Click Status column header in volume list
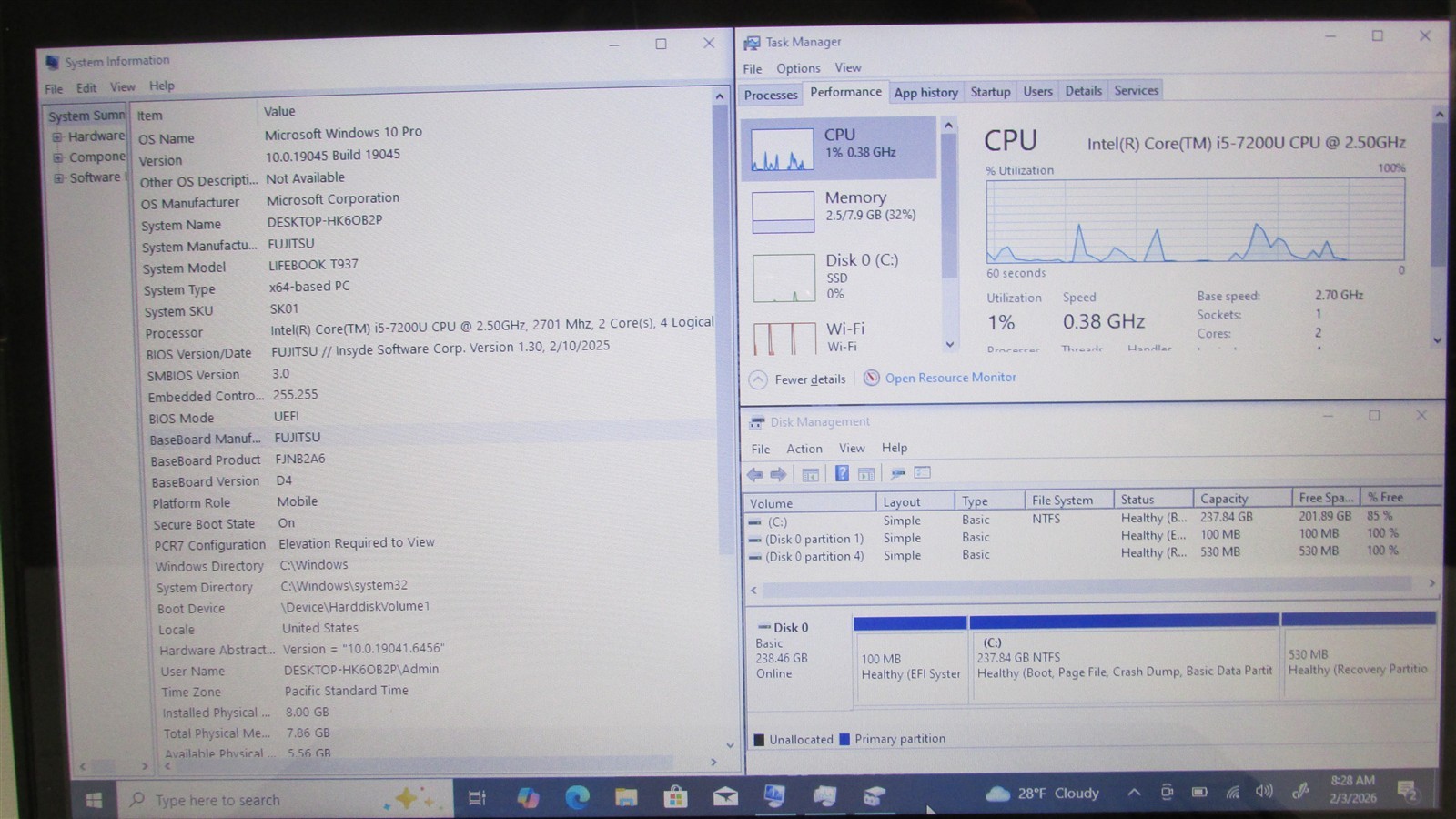1456x819 pixels. pyautogui.click(x=1153, y=500)
